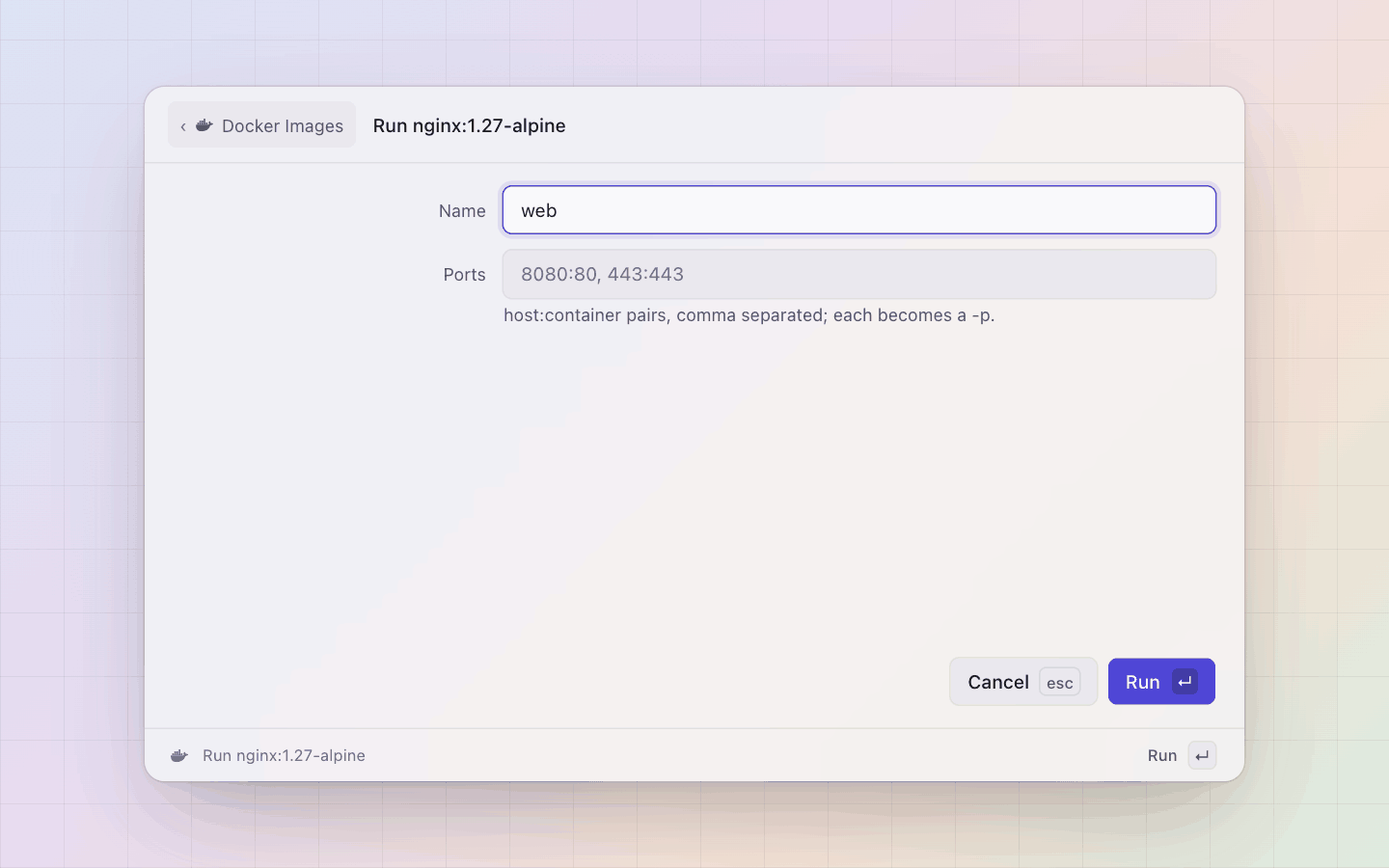This screenshot has width=1389, height=868.
Task: Click the Ports field label
Action: click(x=464, y=275)
